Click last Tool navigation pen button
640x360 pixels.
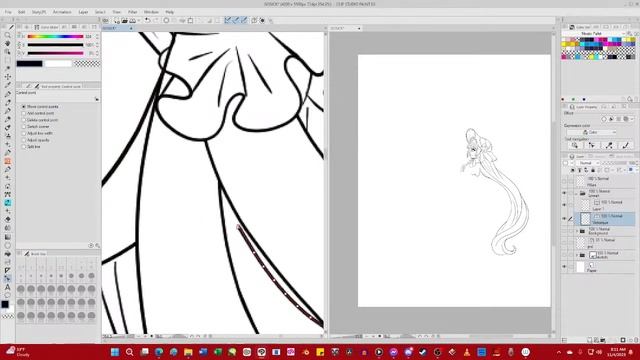pos(625,145)
